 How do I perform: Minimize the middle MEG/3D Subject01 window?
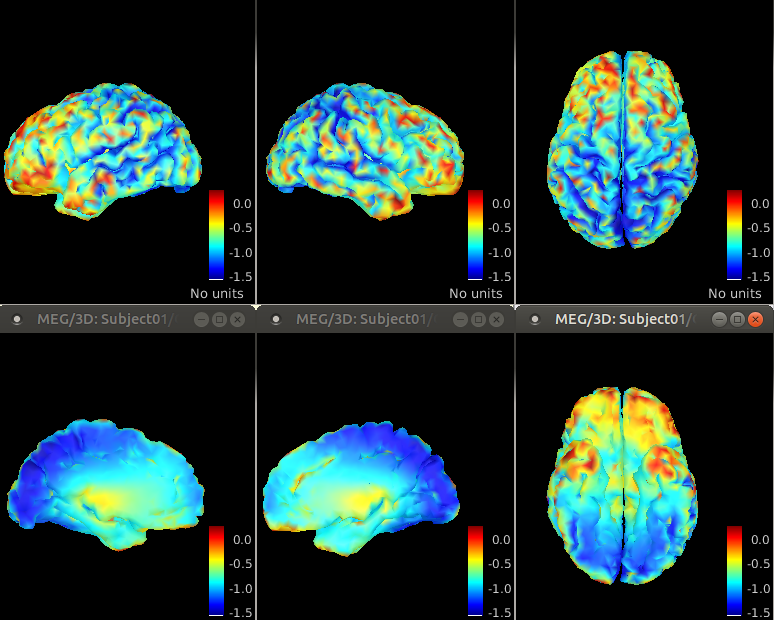461,319
